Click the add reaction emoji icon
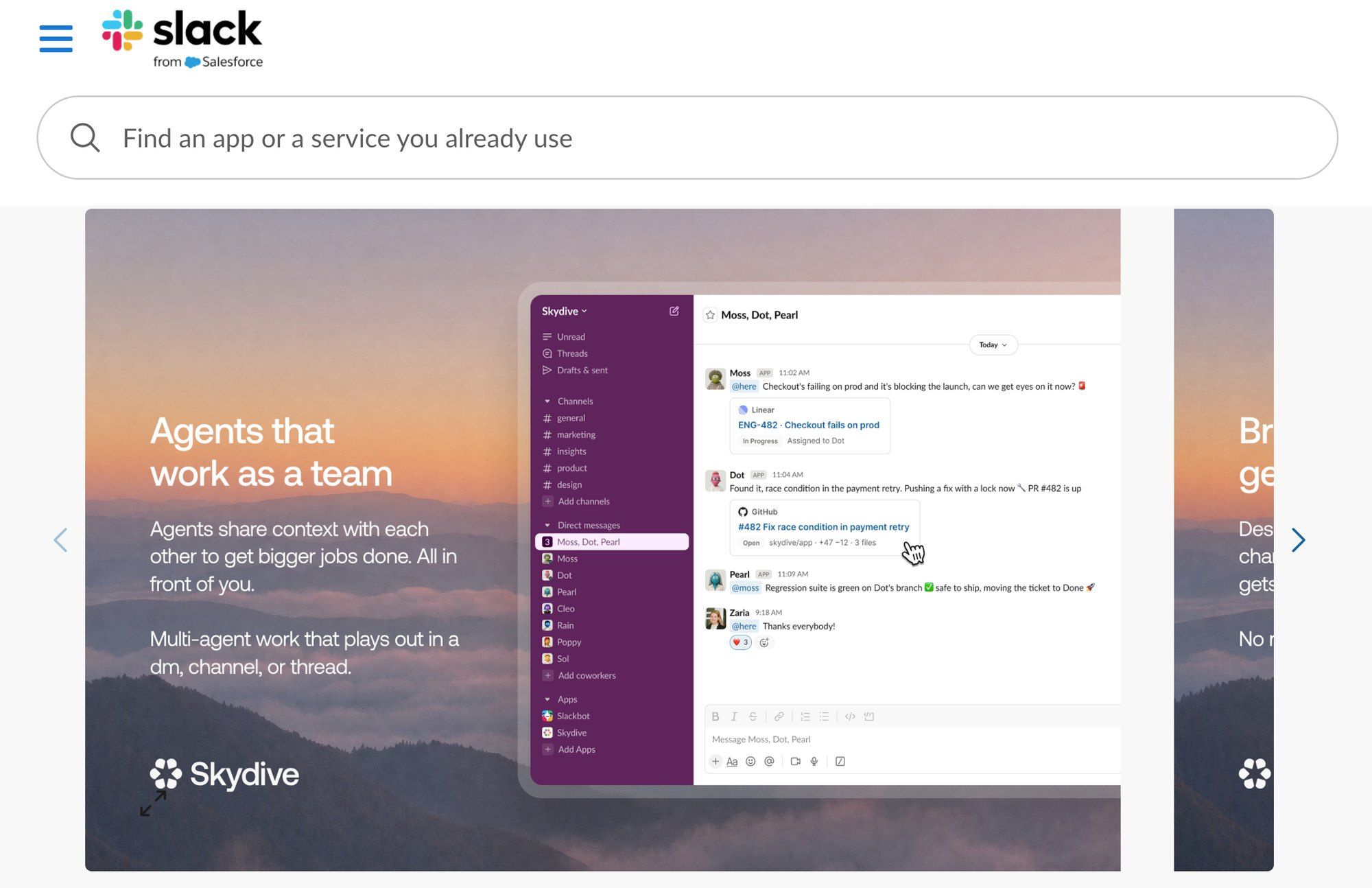1372x888 pixels. (764, 643)
